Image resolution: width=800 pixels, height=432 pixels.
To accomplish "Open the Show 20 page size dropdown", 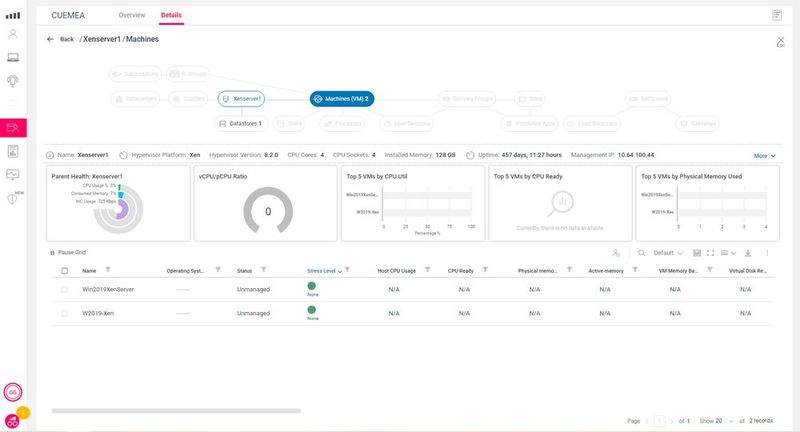I will [x=716, y=421].
